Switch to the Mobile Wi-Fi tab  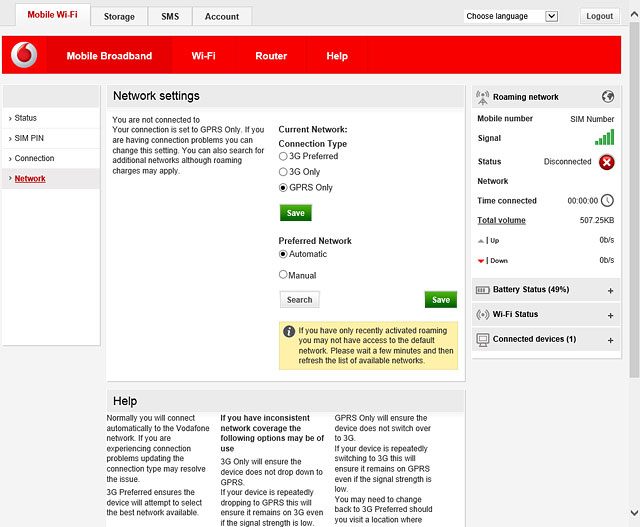tap(52, 15)
